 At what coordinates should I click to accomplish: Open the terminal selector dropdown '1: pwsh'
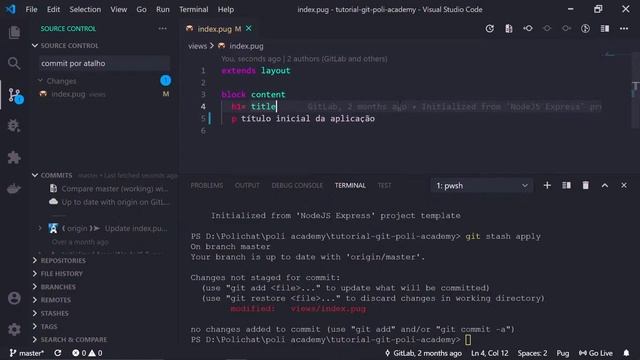click(482, 186)
